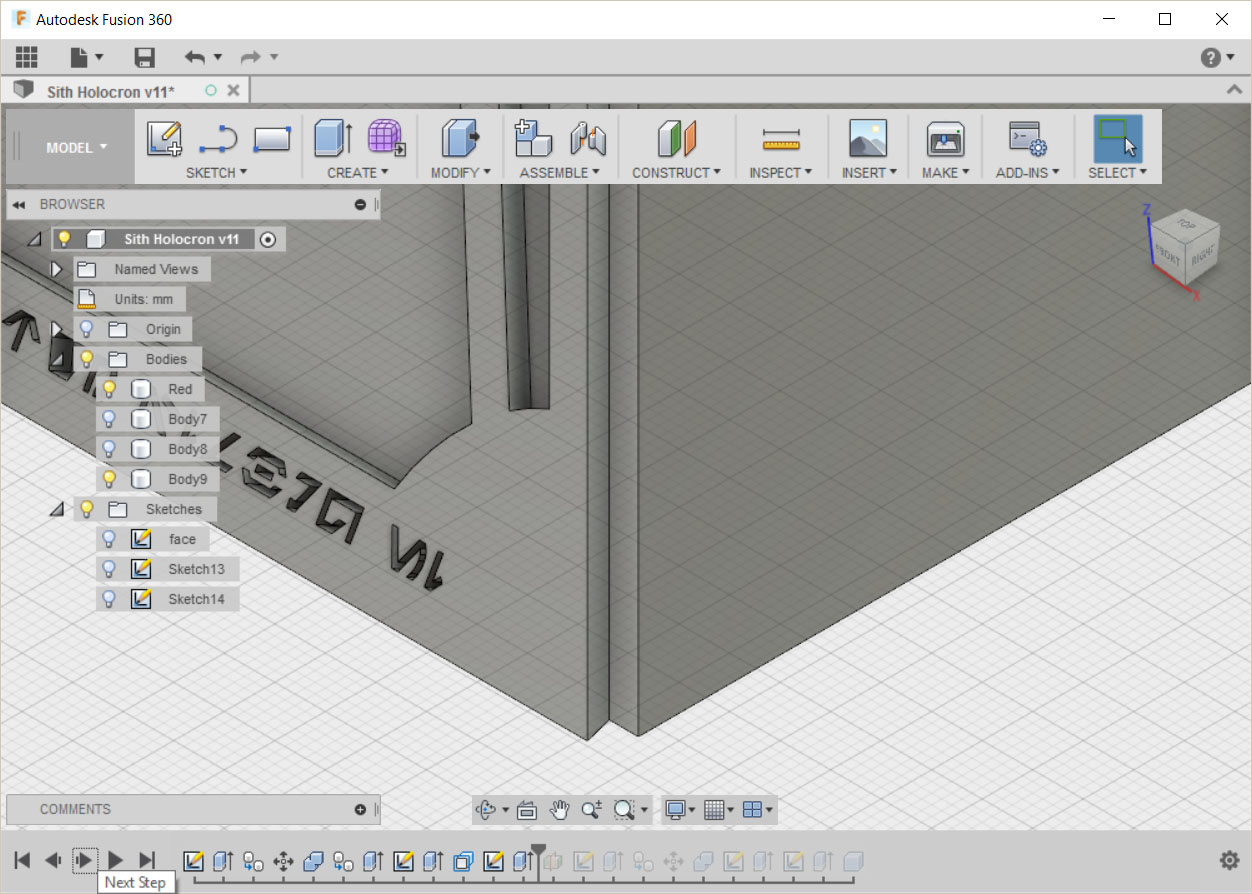The height and width of the screenshot is (894, 1252).
Task: Select the sketch Line tool
Action: point(218,139)
